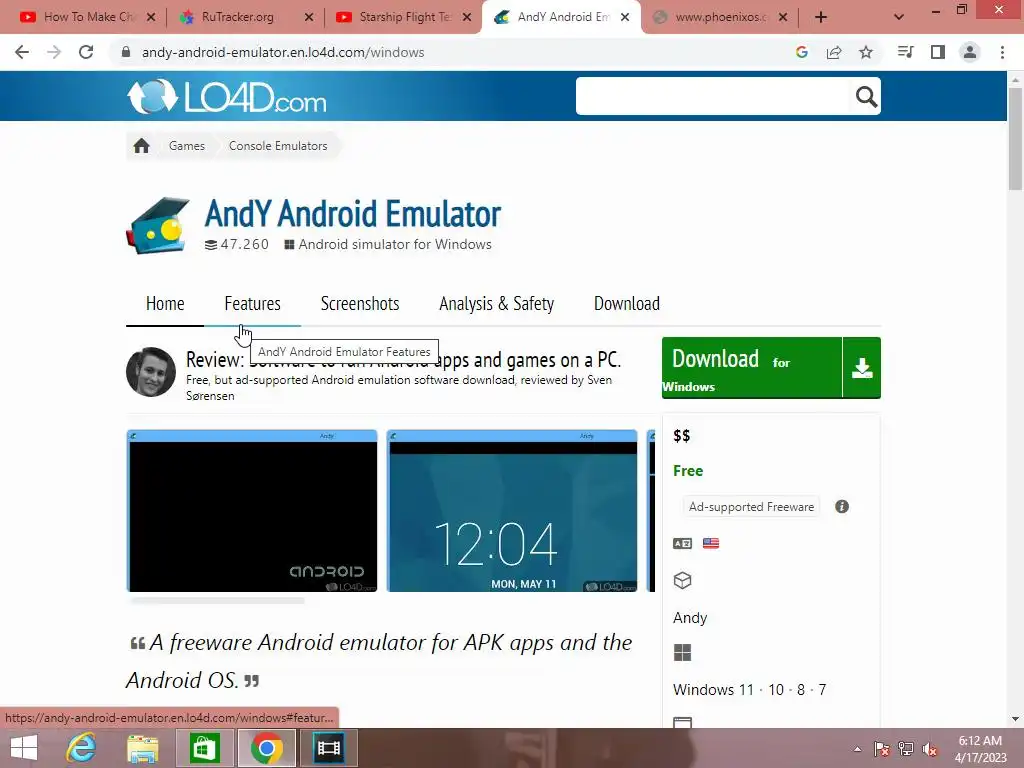Image resolution: width=1024 pixels, height=768 pixels.
Task: Open the Chrome profile avatar
Action: point(970,52)
